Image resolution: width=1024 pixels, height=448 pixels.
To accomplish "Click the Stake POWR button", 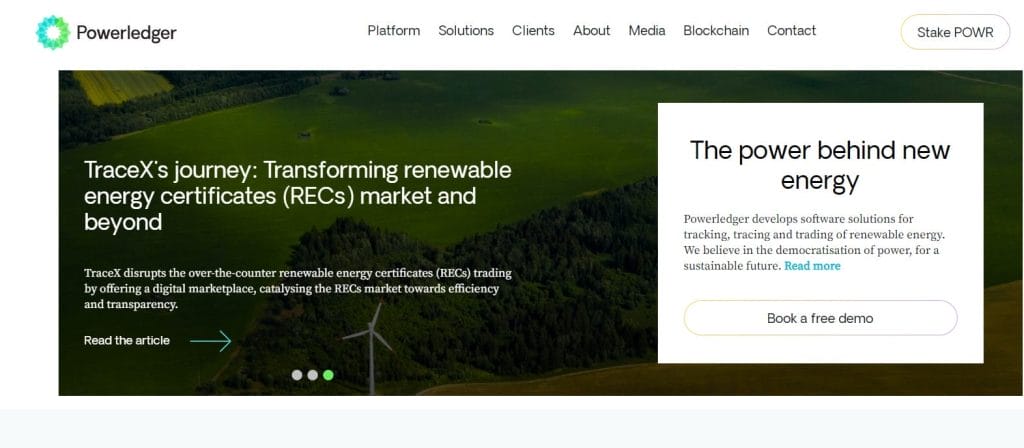I will [955, 32].
